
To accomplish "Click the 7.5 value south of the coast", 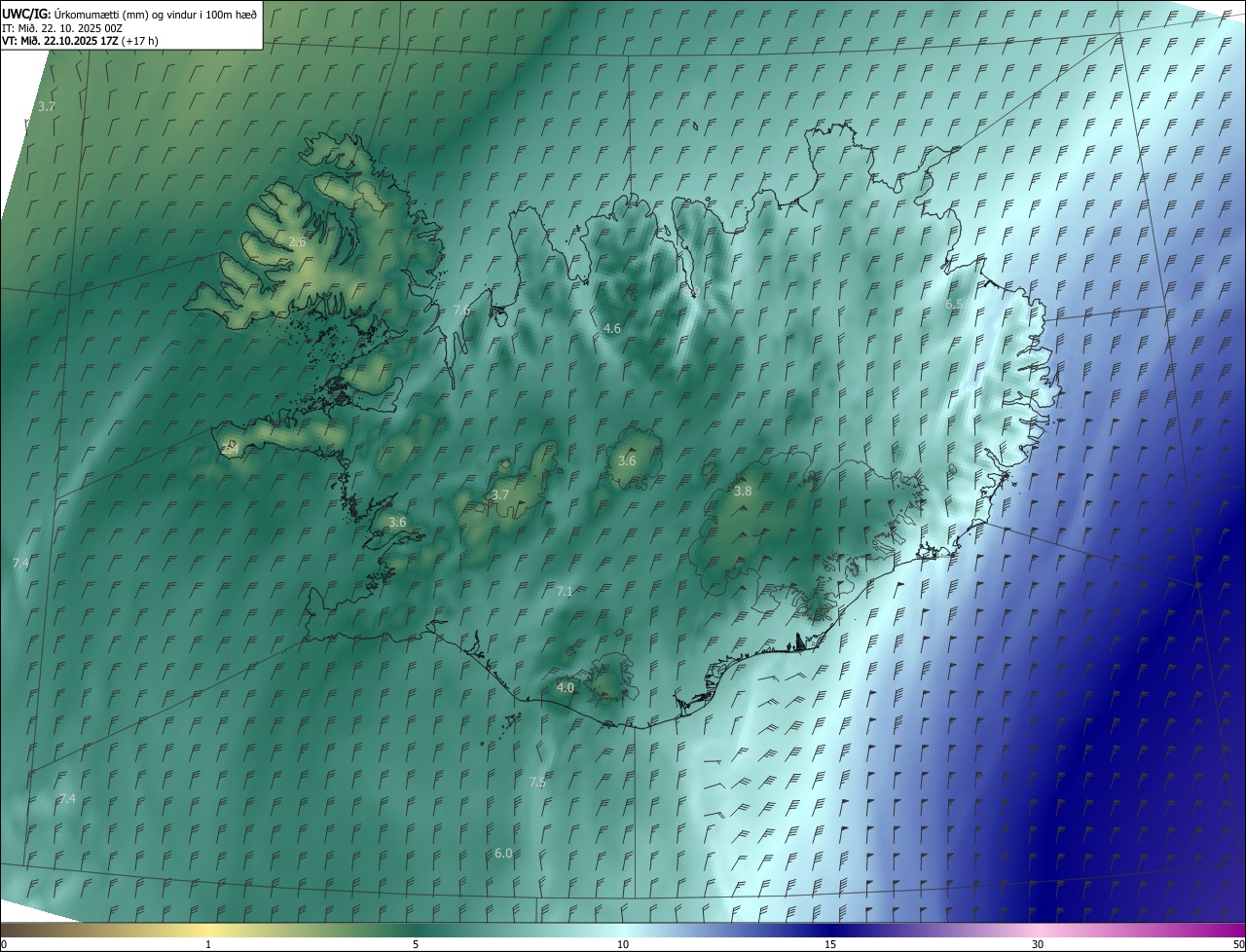I will (537, 783).
